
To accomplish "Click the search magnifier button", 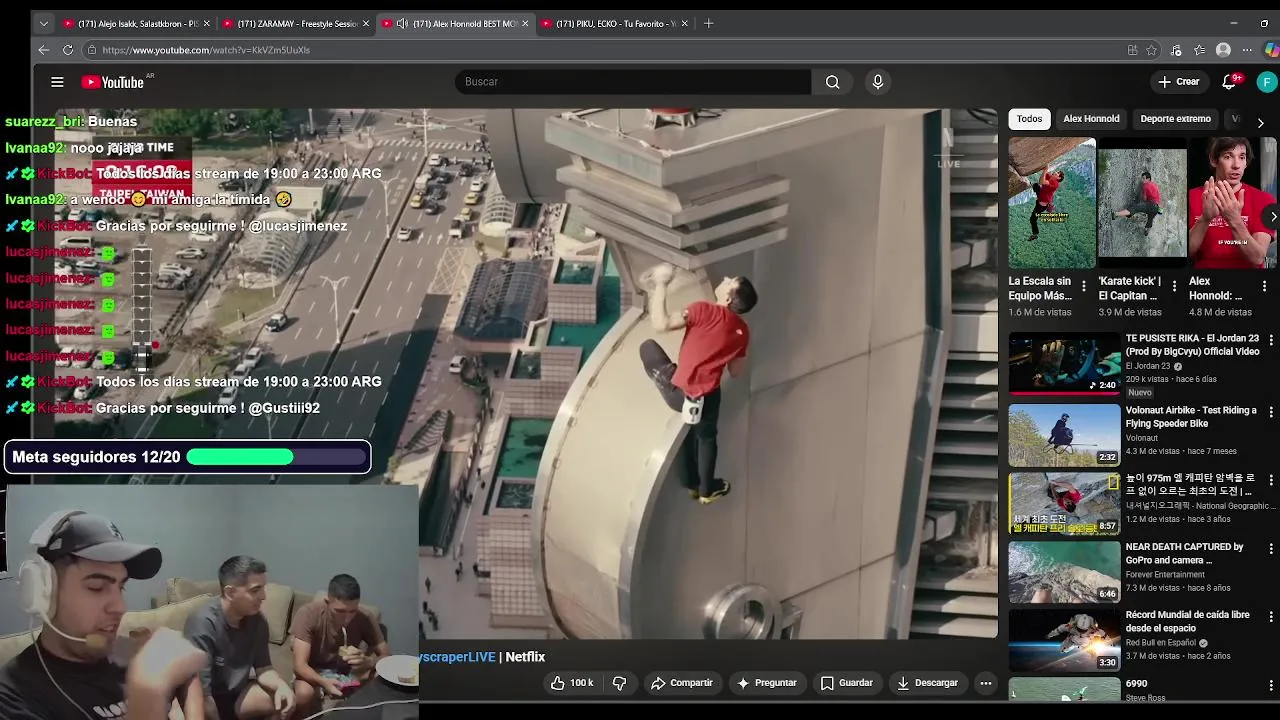I will coord(832,82).
